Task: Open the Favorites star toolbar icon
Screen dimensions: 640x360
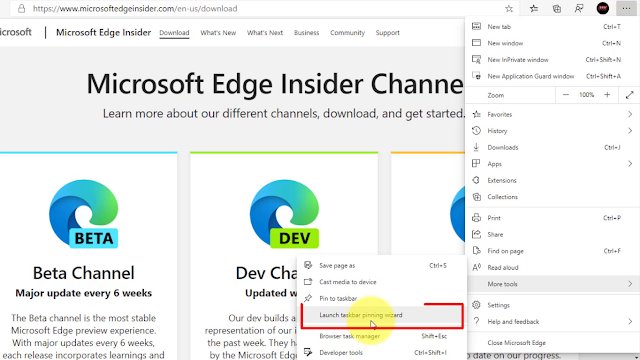Action: pos(534,9)
